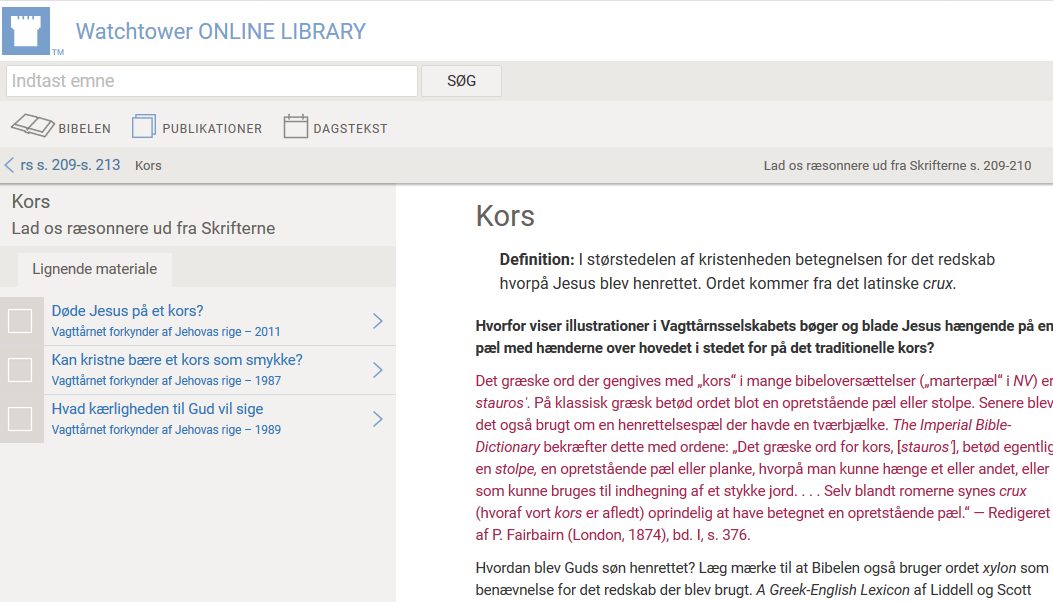
Task: Click "Vagttårnet forkynder af Jehovas rige – 1989" source line
Action: 167,430
